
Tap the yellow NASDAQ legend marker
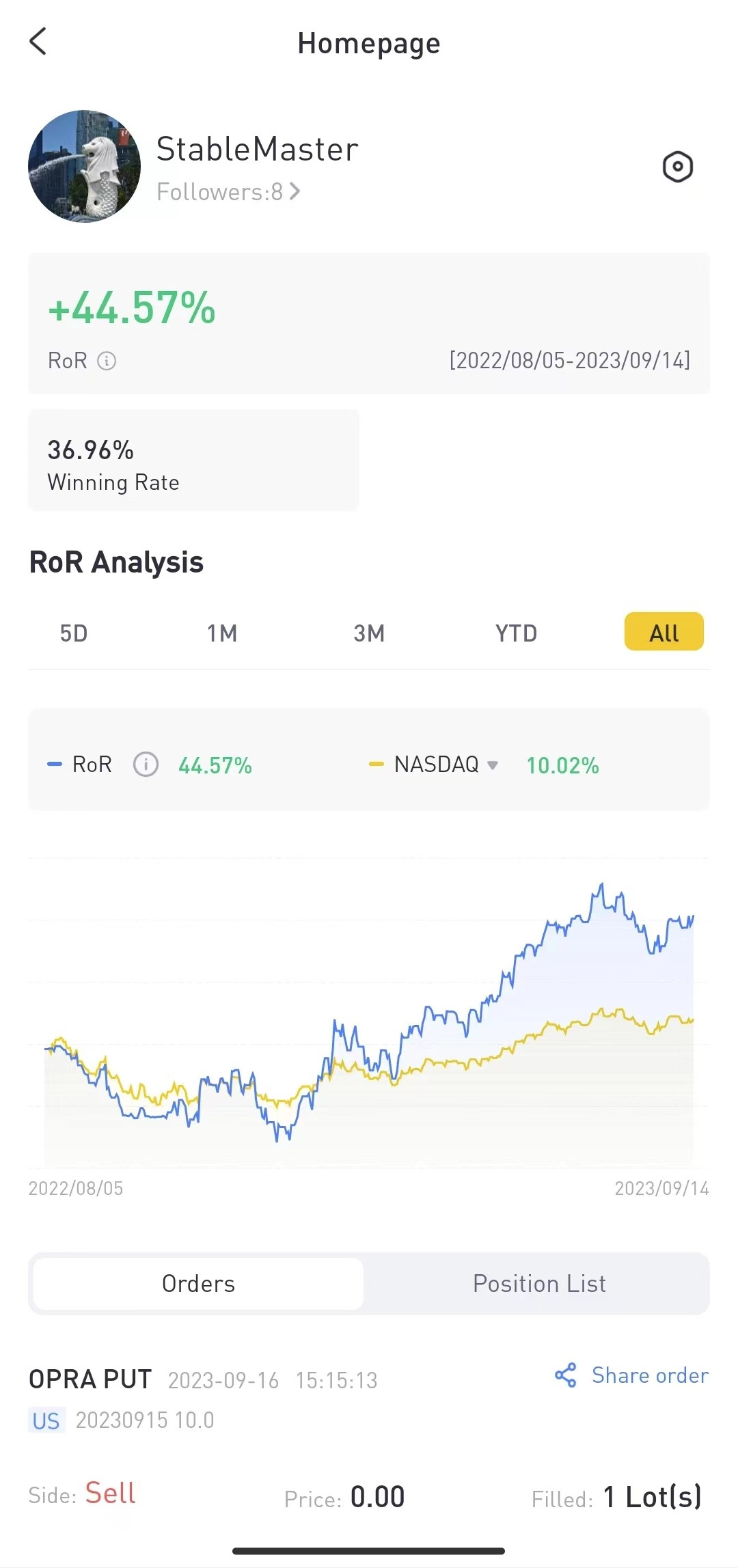[376, 765]
